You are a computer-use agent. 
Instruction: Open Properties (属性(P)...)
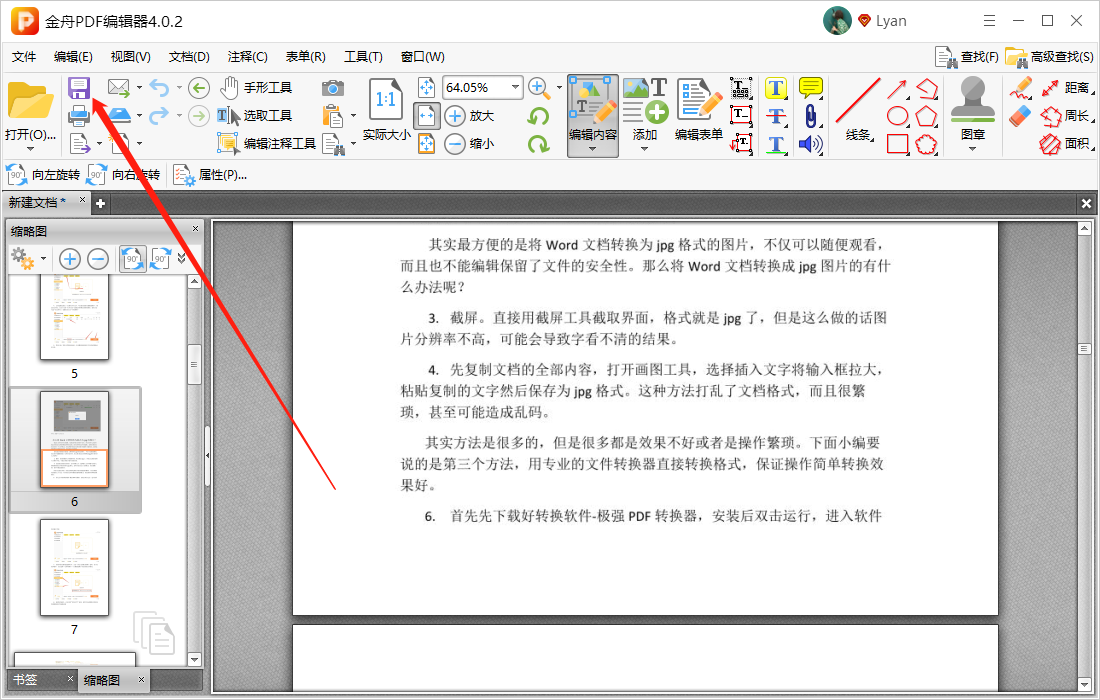(x=210, y=175)
